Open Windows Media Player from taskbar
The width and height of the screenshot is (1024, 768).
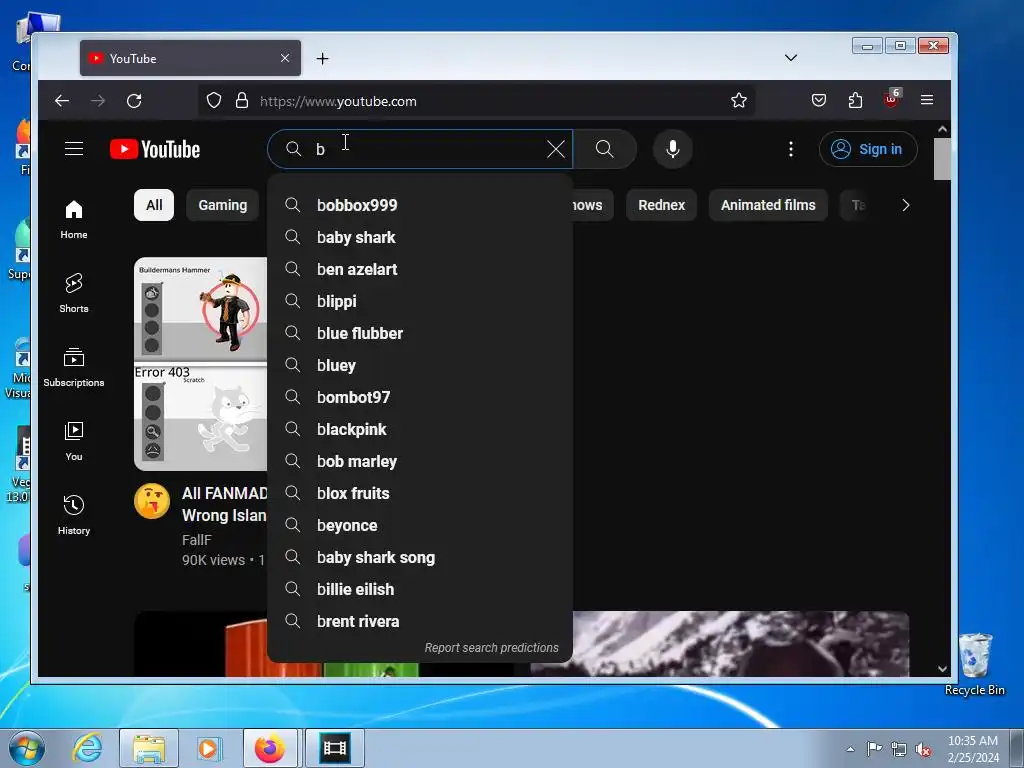[x=209, y=748]
